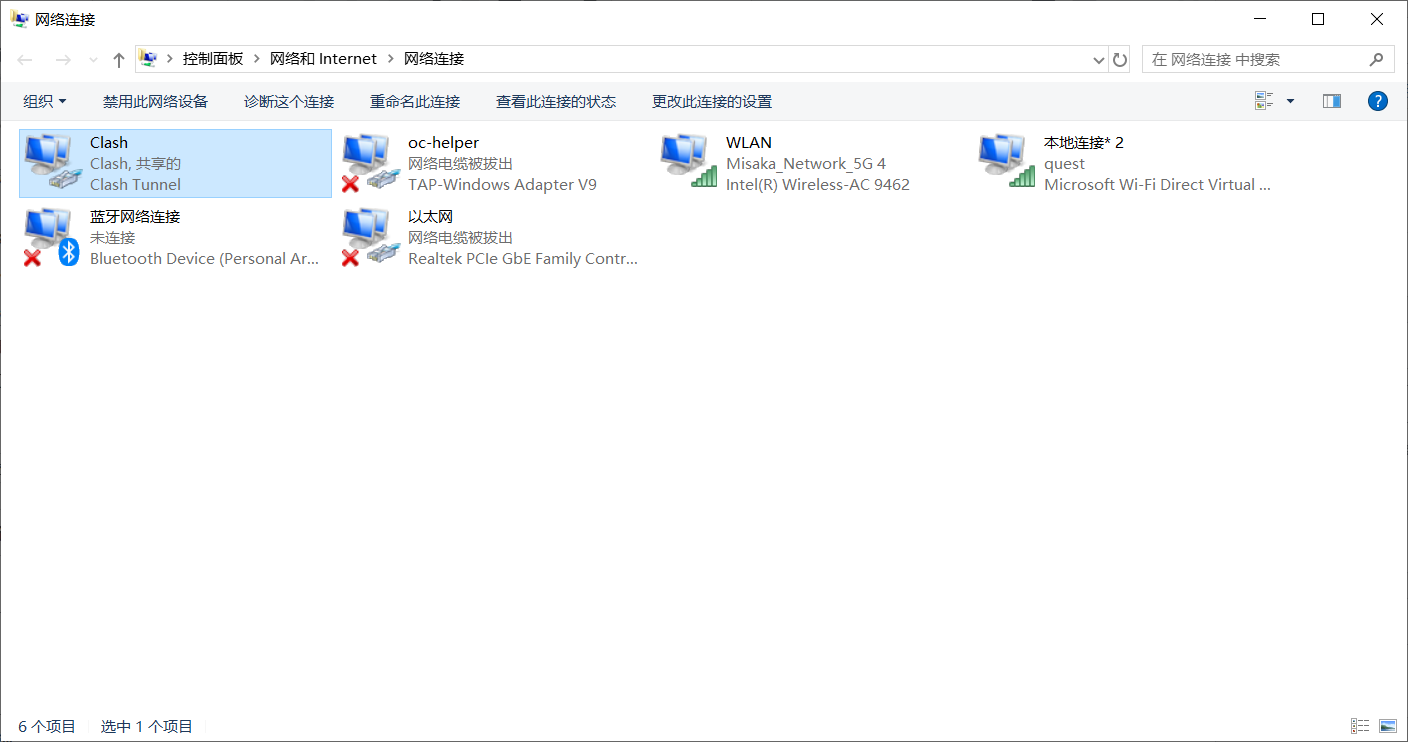Click the "6 个项目" status text
The image size is (1408, 742).
[x=47, y=726]
